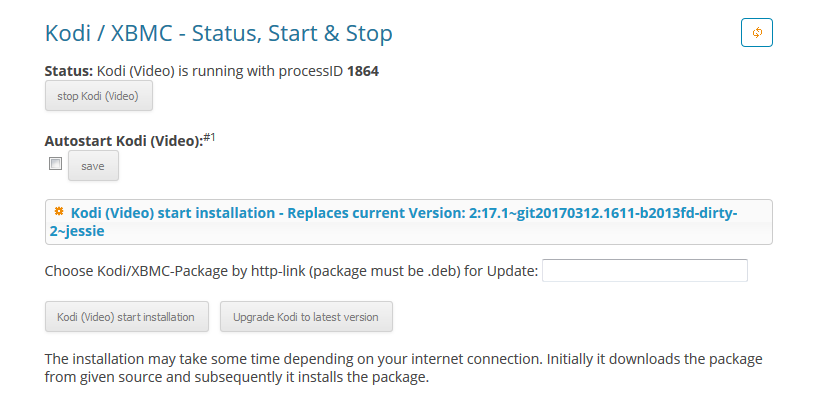Click the bold Status: label
Image resolution: width=818 pixels, height=401 pixels.
point(69,71)
